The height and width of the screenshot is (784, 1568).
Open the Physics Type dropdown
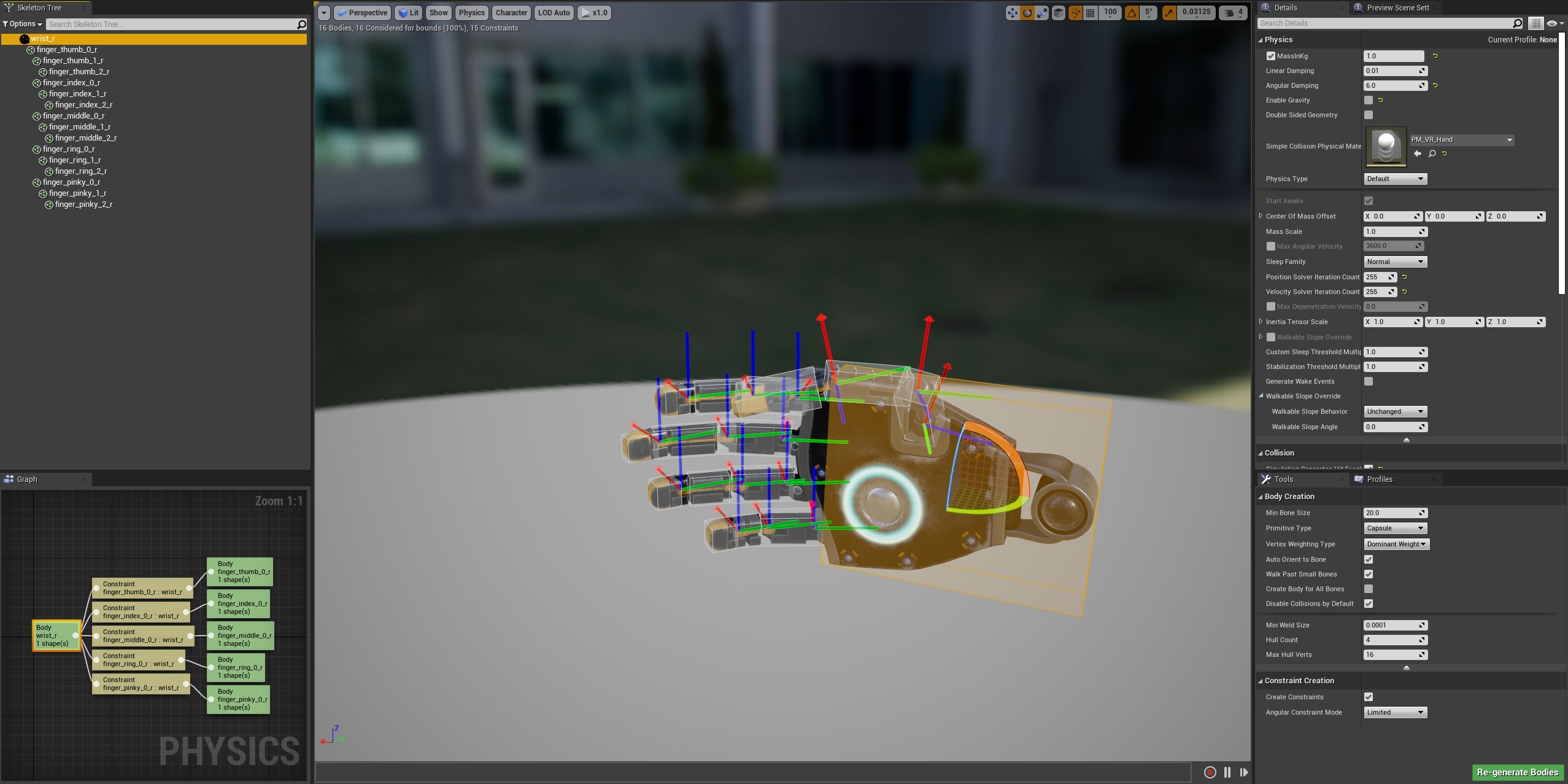tap(1395, 179)
